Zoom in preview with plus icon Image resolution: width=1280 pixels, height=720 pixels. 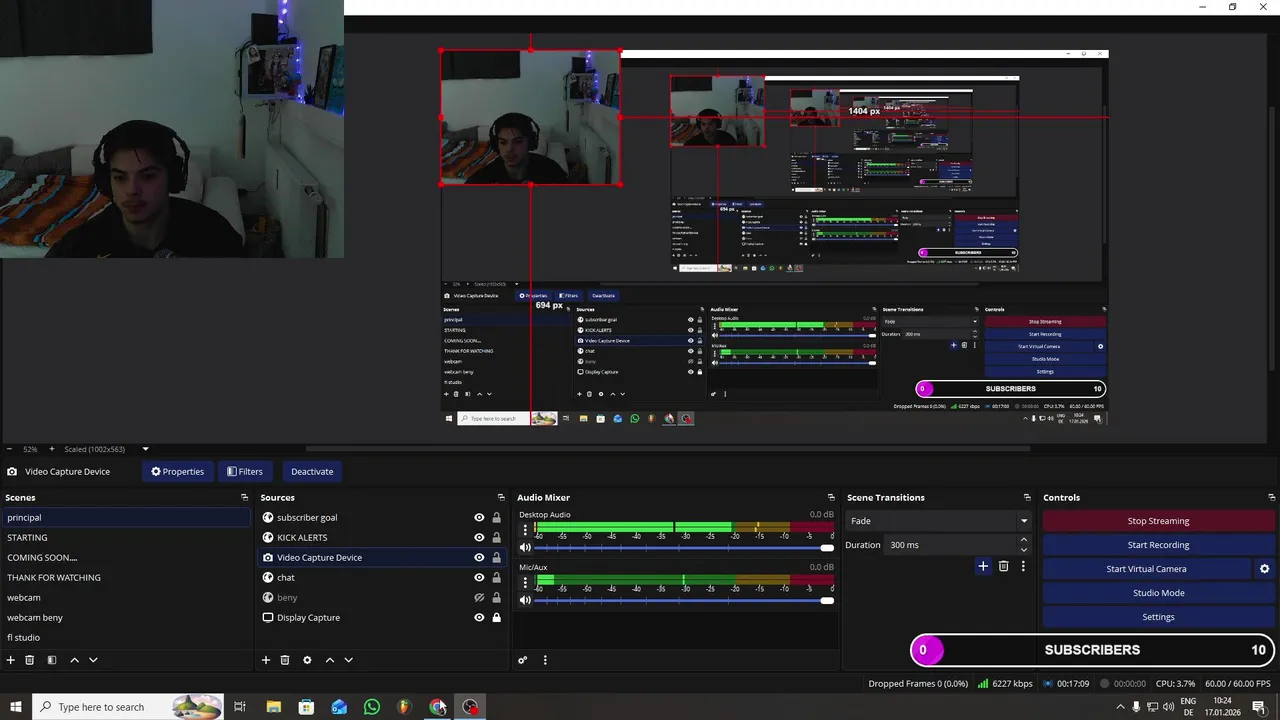pos(53,449)
